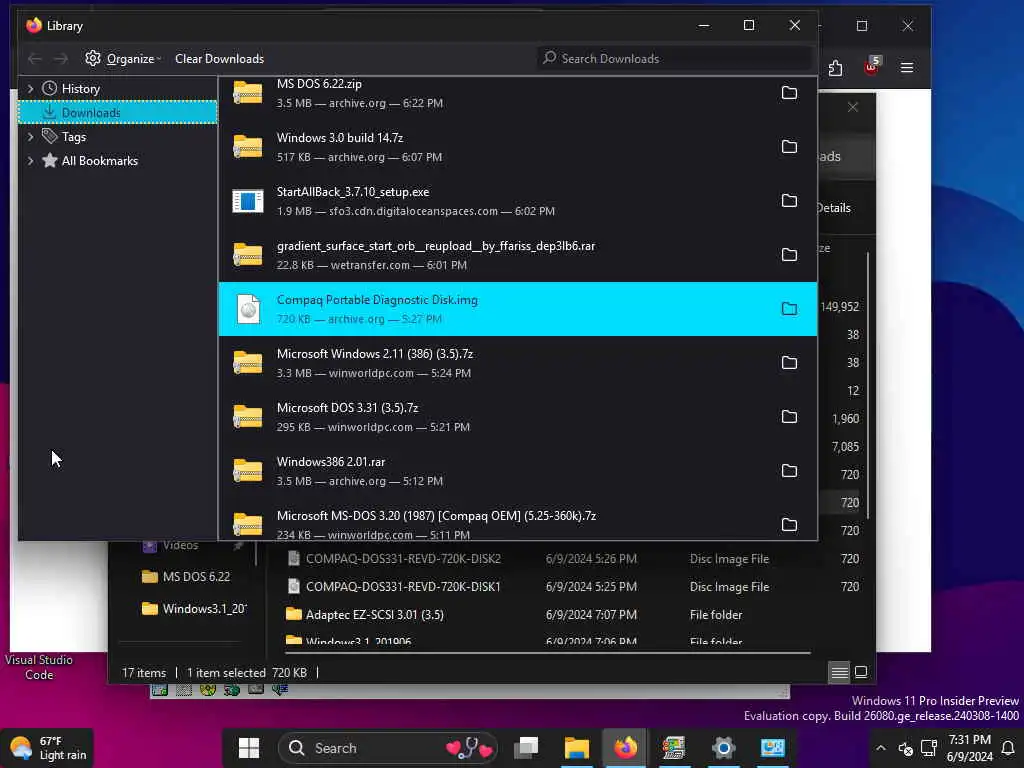Select Windows 3.0 build 14.7z entry

click(517, 146)
